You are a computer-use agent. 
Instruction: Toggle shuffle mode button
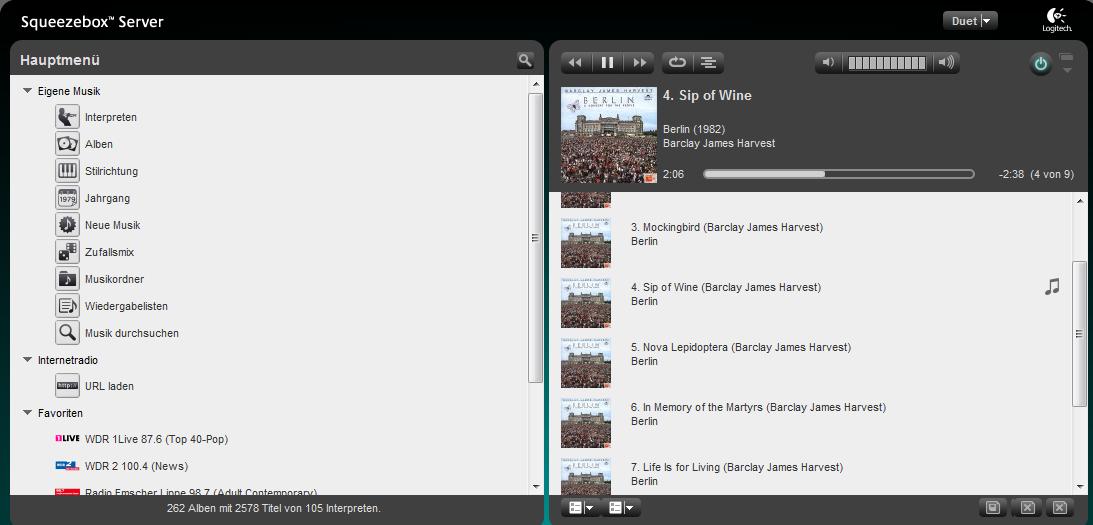click(708, 62)
